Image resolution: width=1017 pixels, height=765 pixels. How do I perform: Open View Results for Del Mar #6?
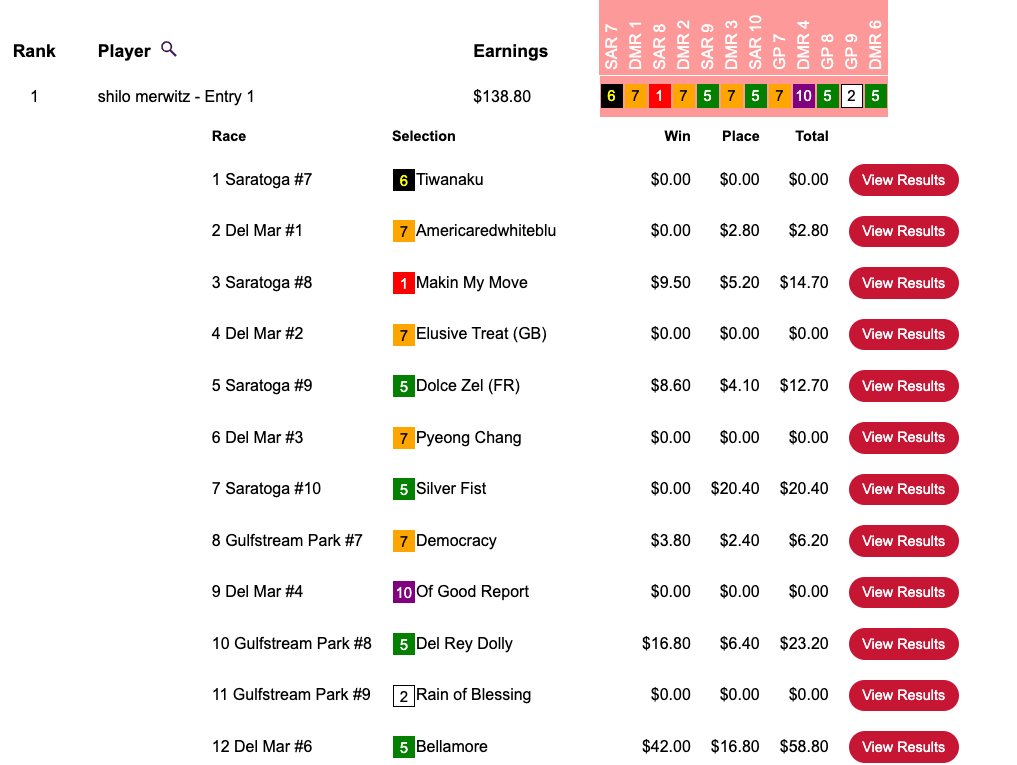click(903, 747)
